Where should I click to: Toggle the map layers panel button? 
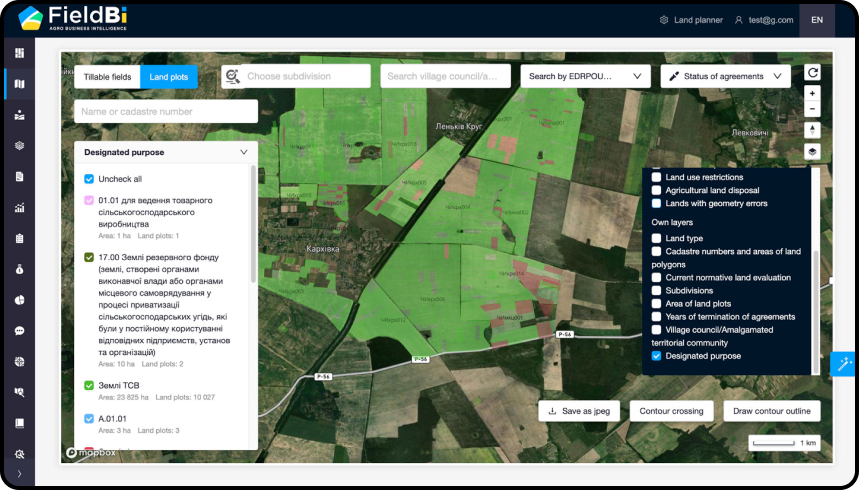(x=812, y=152)
